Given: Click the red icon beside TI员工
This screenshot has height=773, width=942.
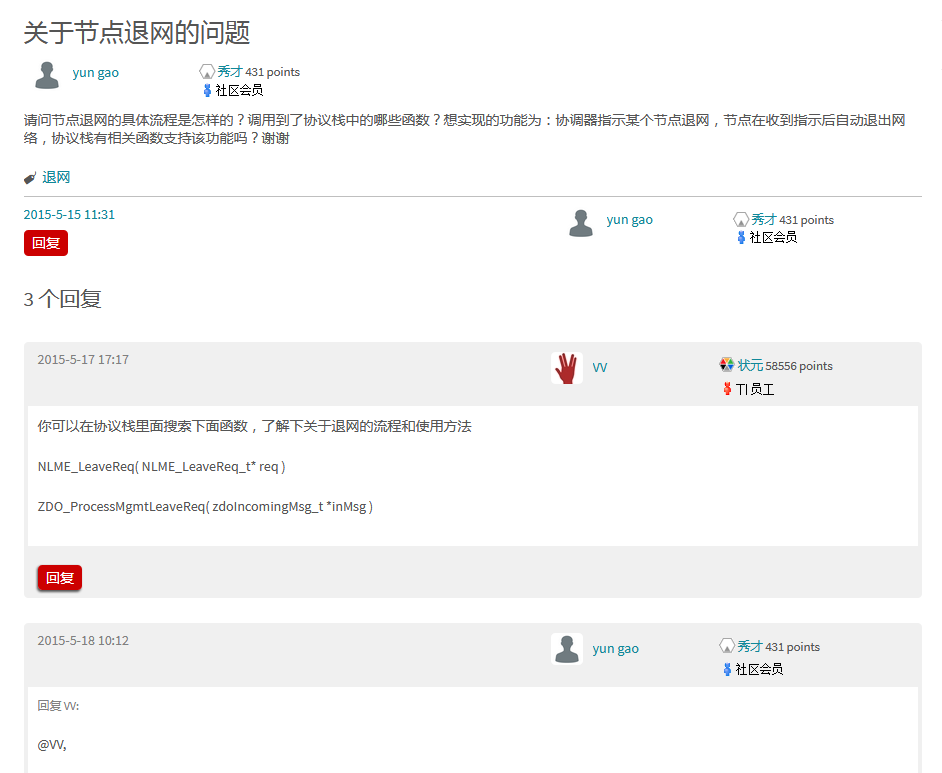Looking at the screenshot, I should coord(728,389).
